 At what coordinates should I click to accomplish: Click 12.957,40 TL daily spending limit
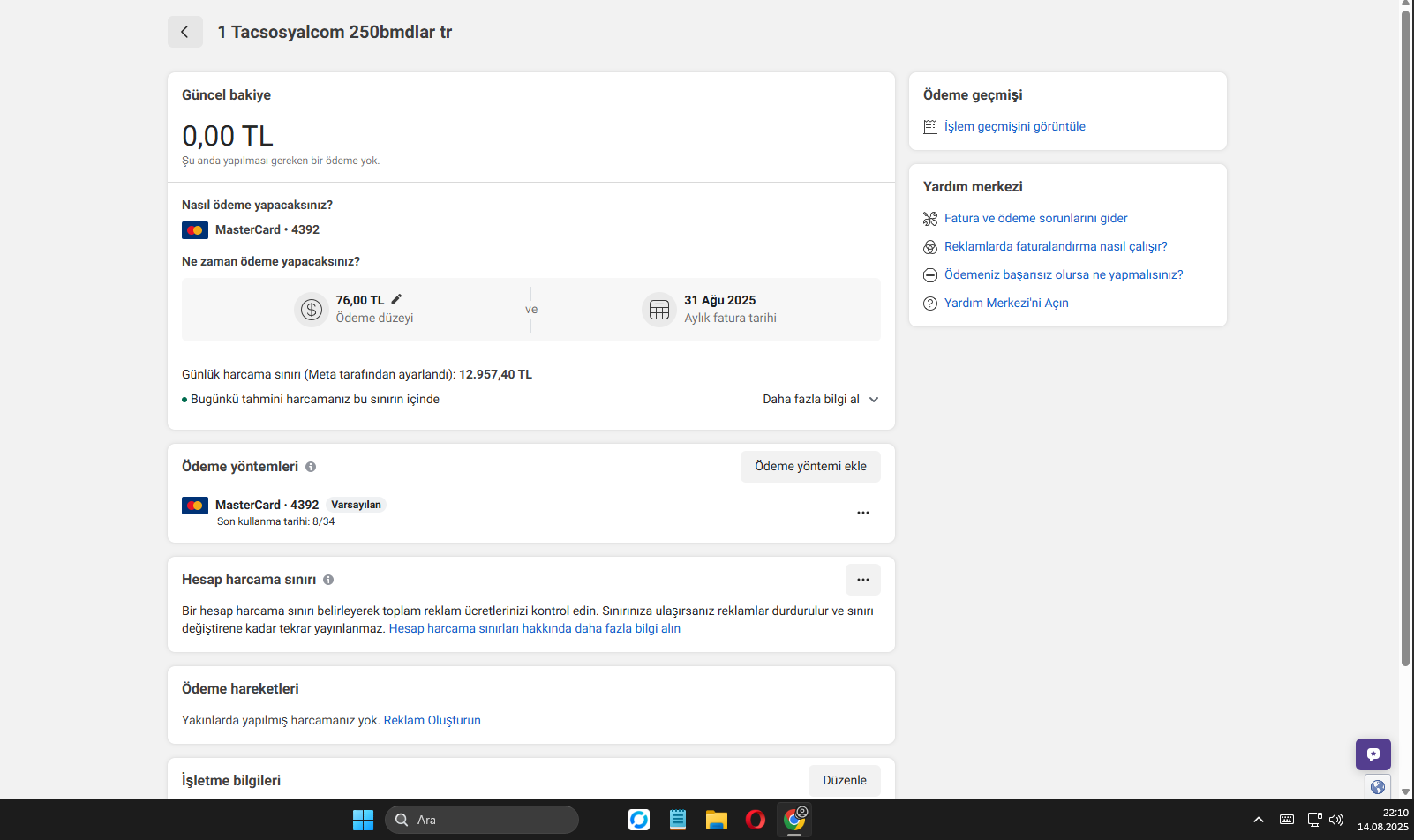495,375
